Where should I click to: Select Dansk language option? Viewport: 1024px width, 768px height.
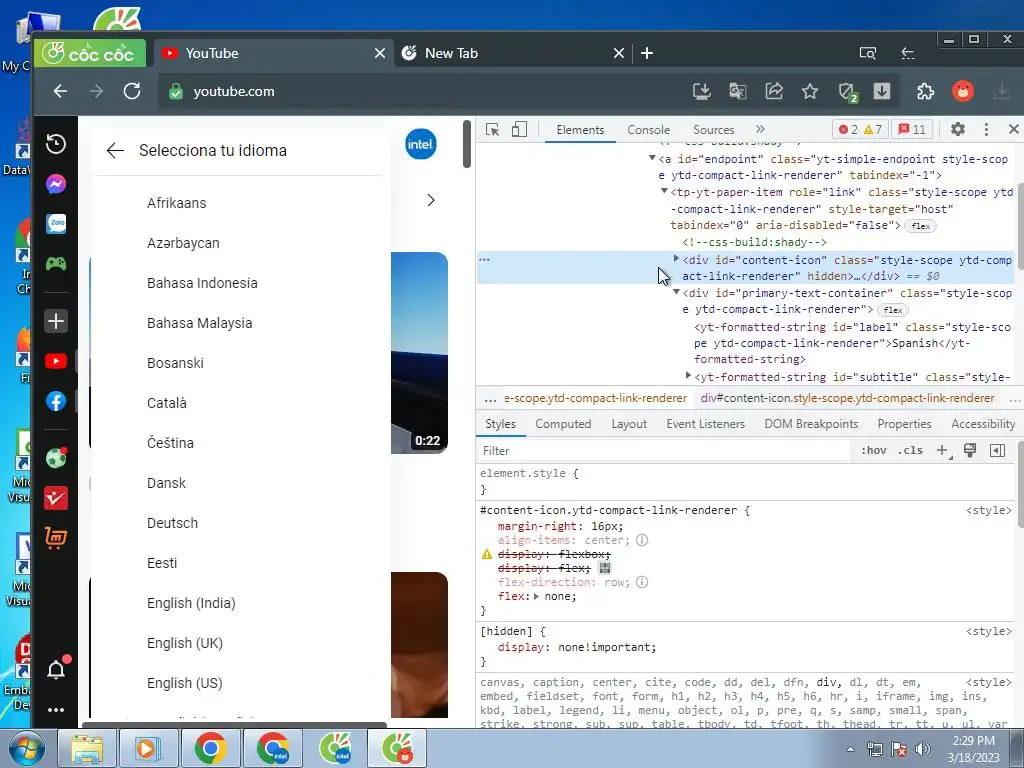[x=166, y=483]
